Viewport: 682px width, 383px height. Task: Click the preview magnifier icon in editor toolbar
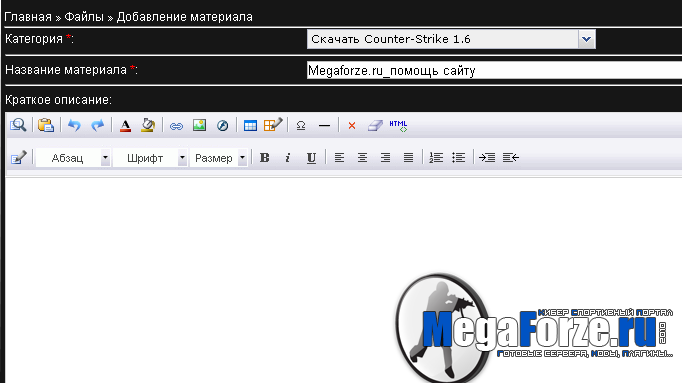click(x=18, y=125)
